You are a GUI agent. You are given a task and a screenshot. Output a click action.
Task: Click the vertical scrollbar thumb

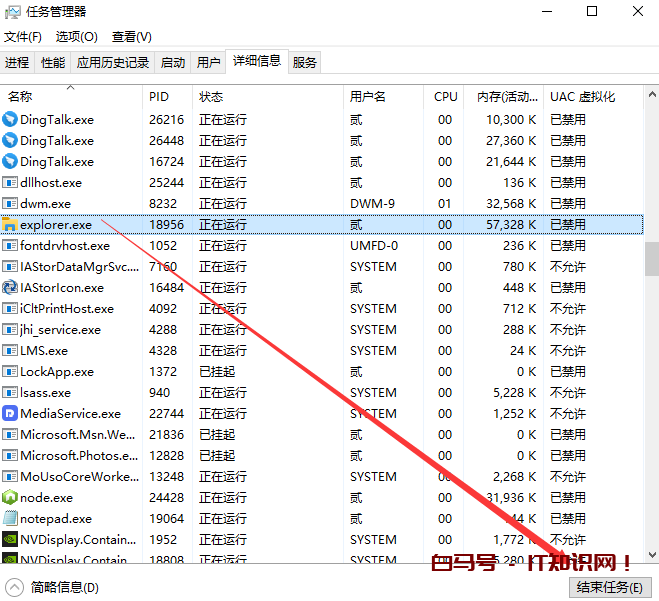[651, 258]
